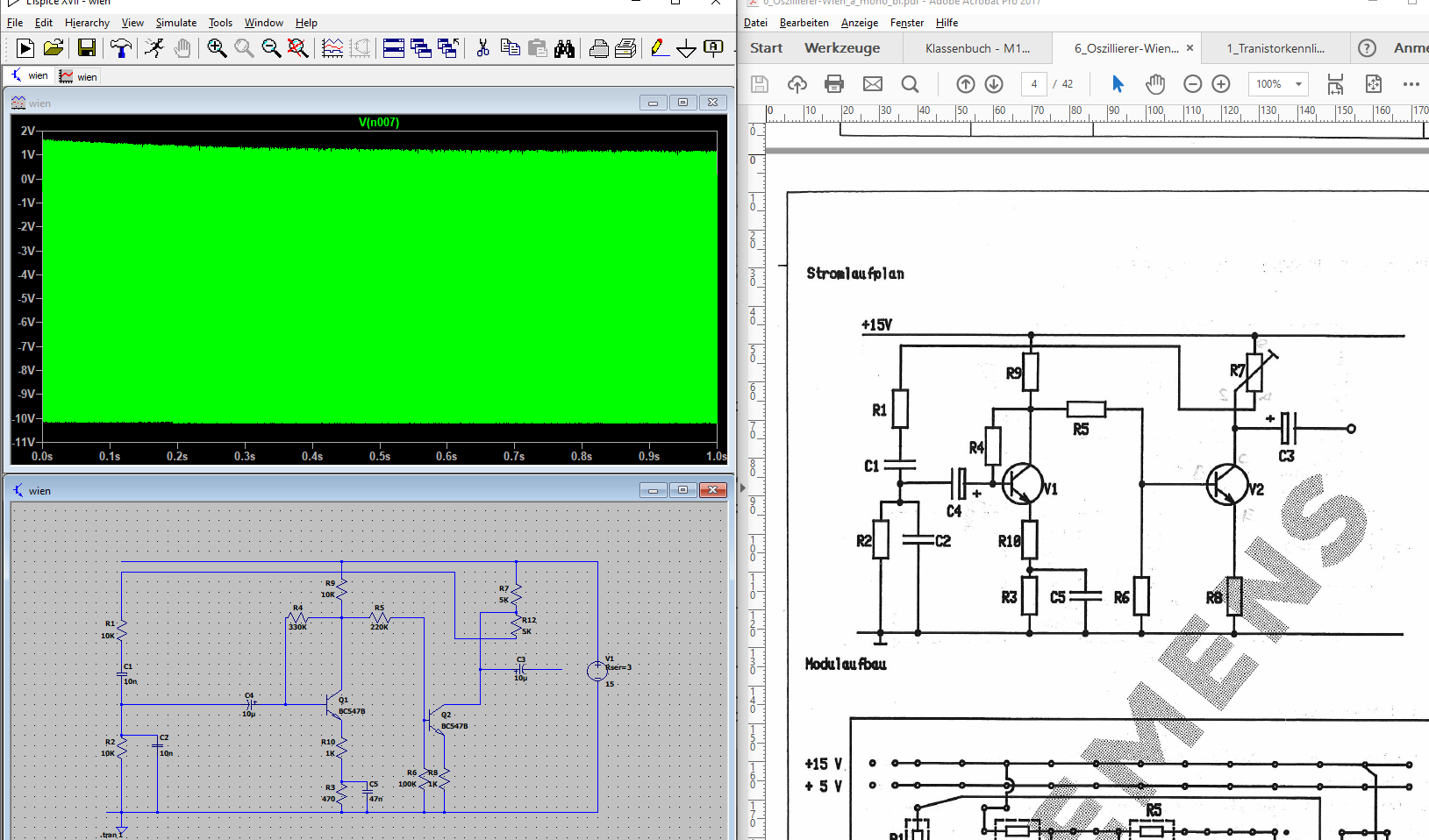Click the PDF page number field
This screenshot has height=840, width=1429.
(x=1034, y=84)
